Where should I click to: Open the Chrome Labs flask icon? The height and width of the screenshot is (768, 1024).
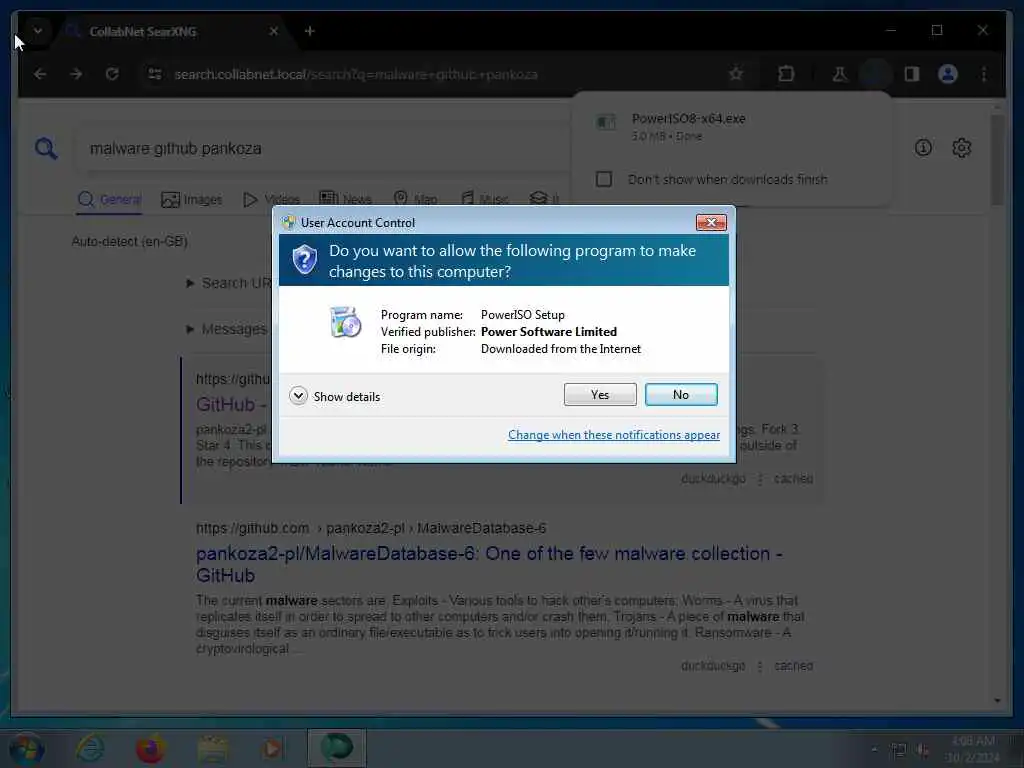pyautogui.click(x=839, y=74)
